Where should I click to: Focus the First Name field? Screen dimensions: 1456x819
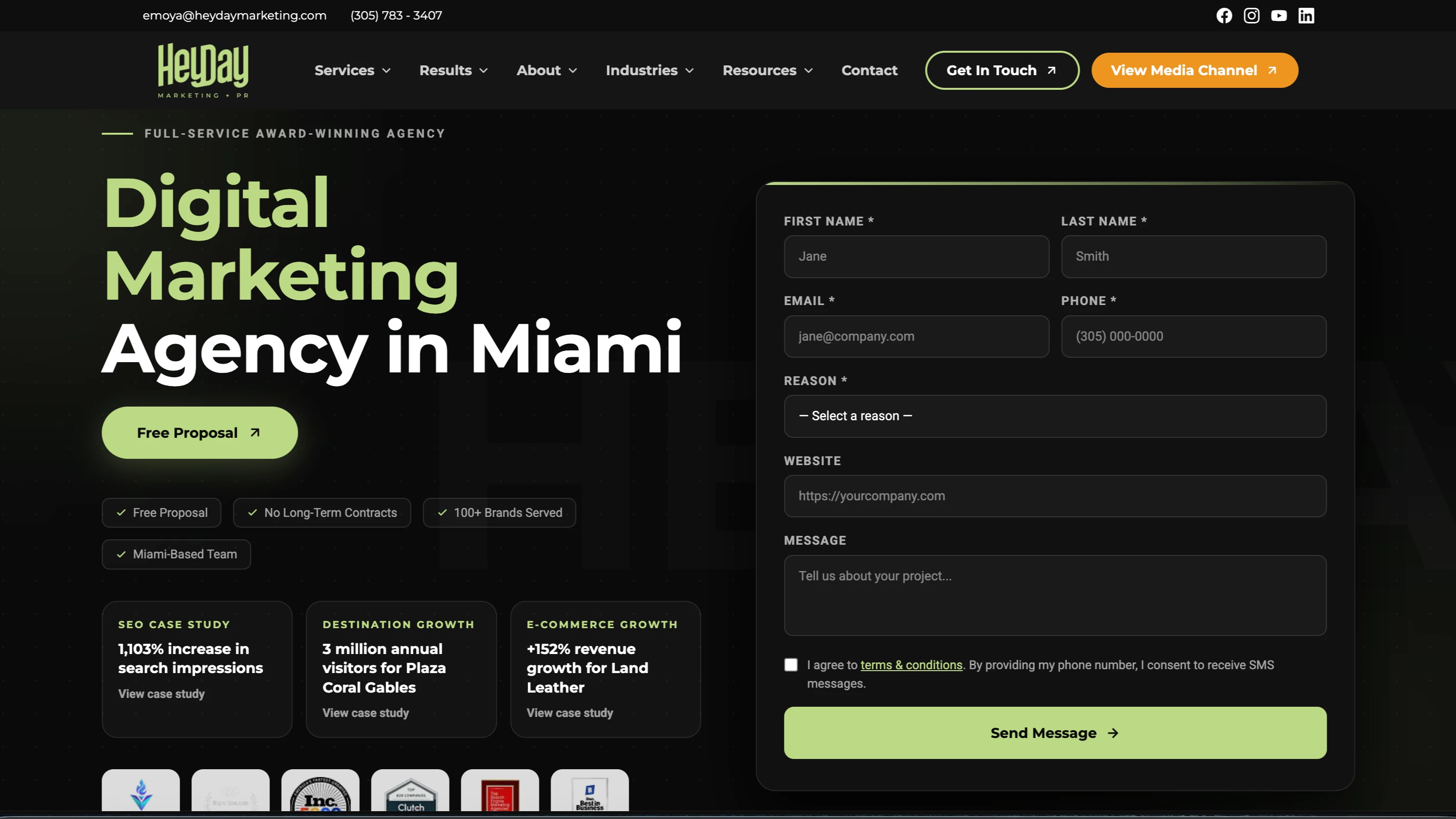(x=916, y=257)
